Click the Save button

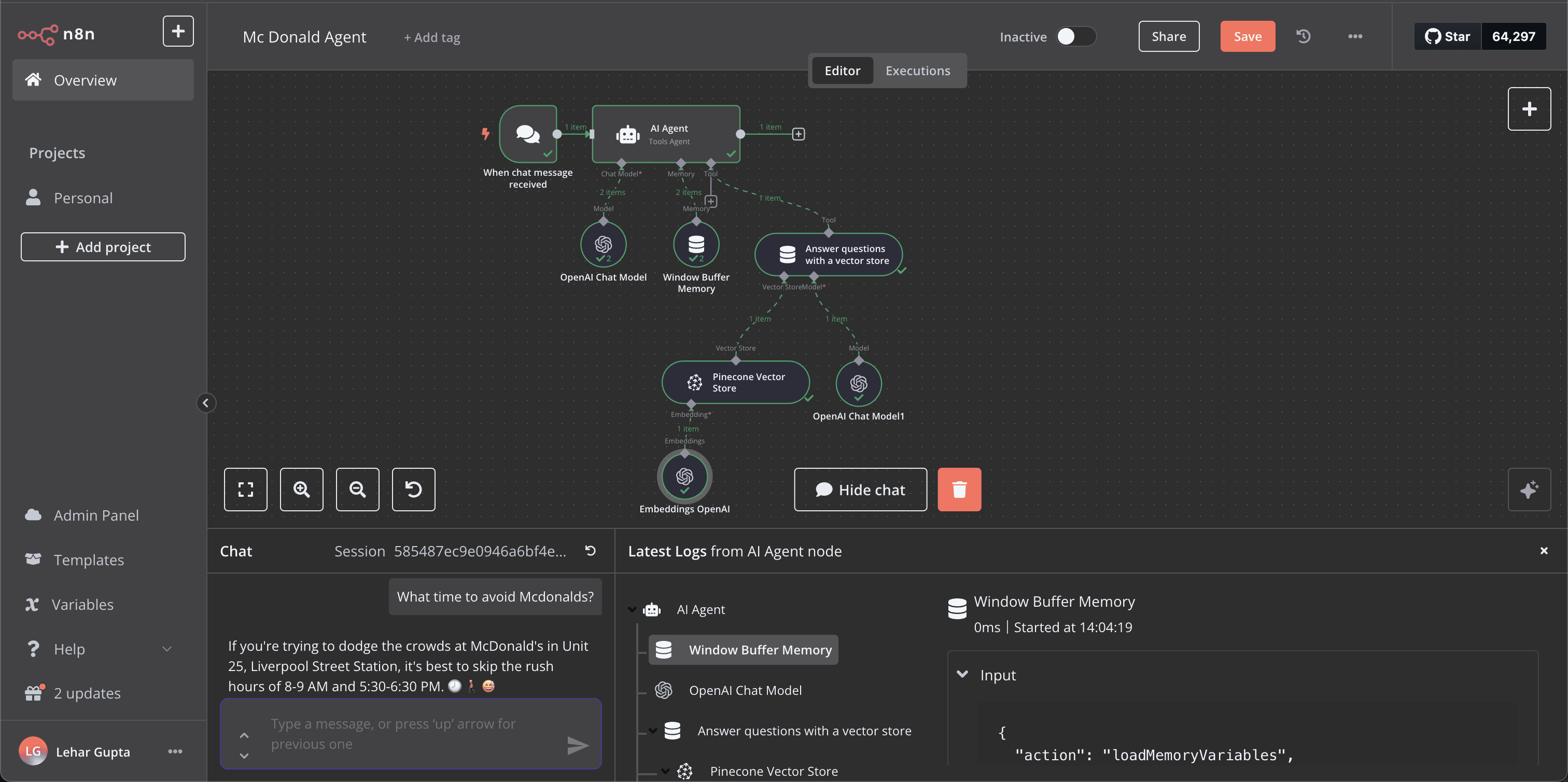tap(1247, 36)
